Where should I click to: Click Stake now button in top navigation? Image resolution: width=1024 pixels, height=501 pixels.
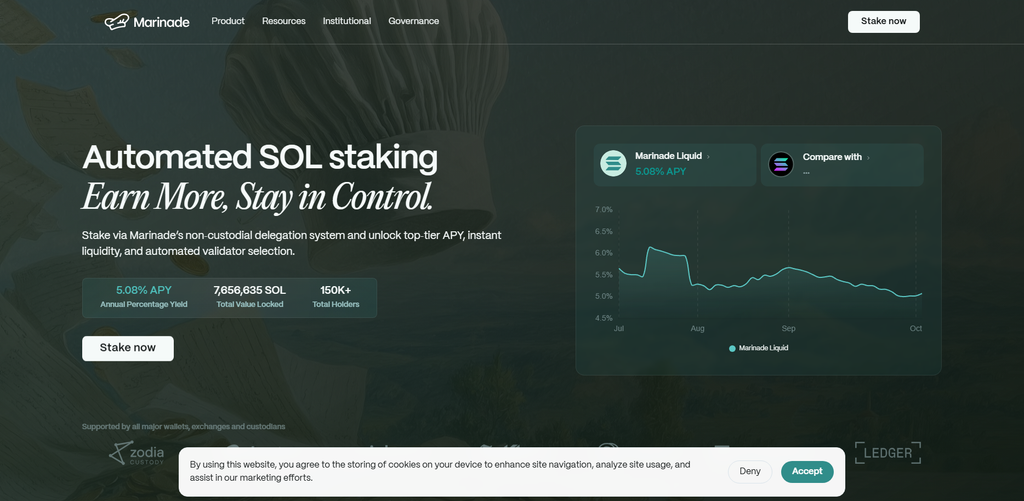tap(884, 22)
